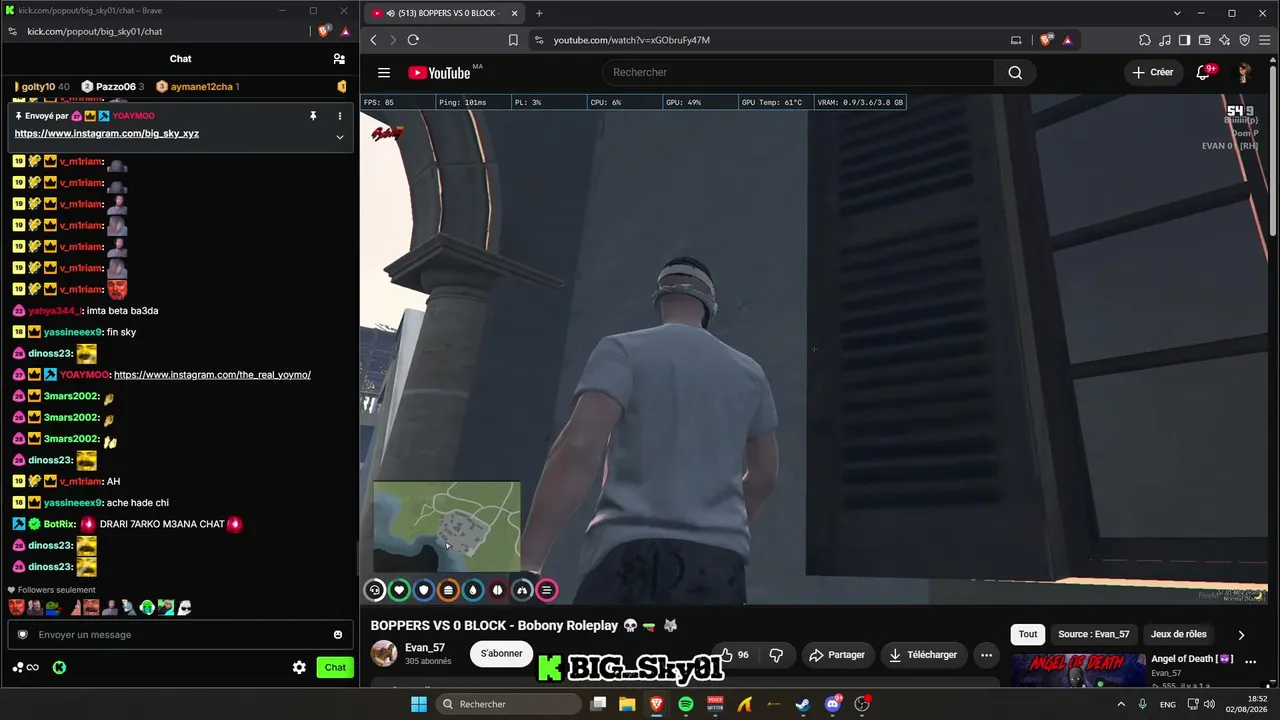1280x720 pixels.
Task: Click the green Kick K icon
Action: (59, 667)
